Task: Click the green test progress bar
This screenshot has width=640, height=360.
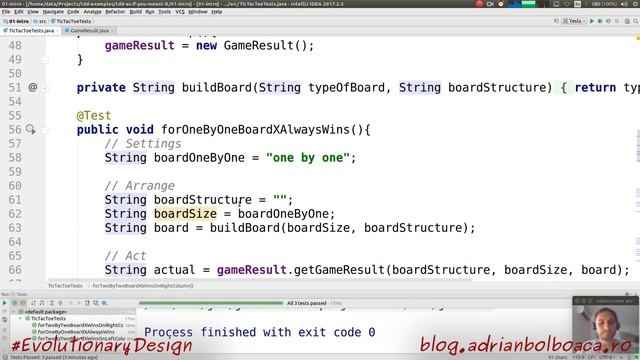Action: pos(211,303)
